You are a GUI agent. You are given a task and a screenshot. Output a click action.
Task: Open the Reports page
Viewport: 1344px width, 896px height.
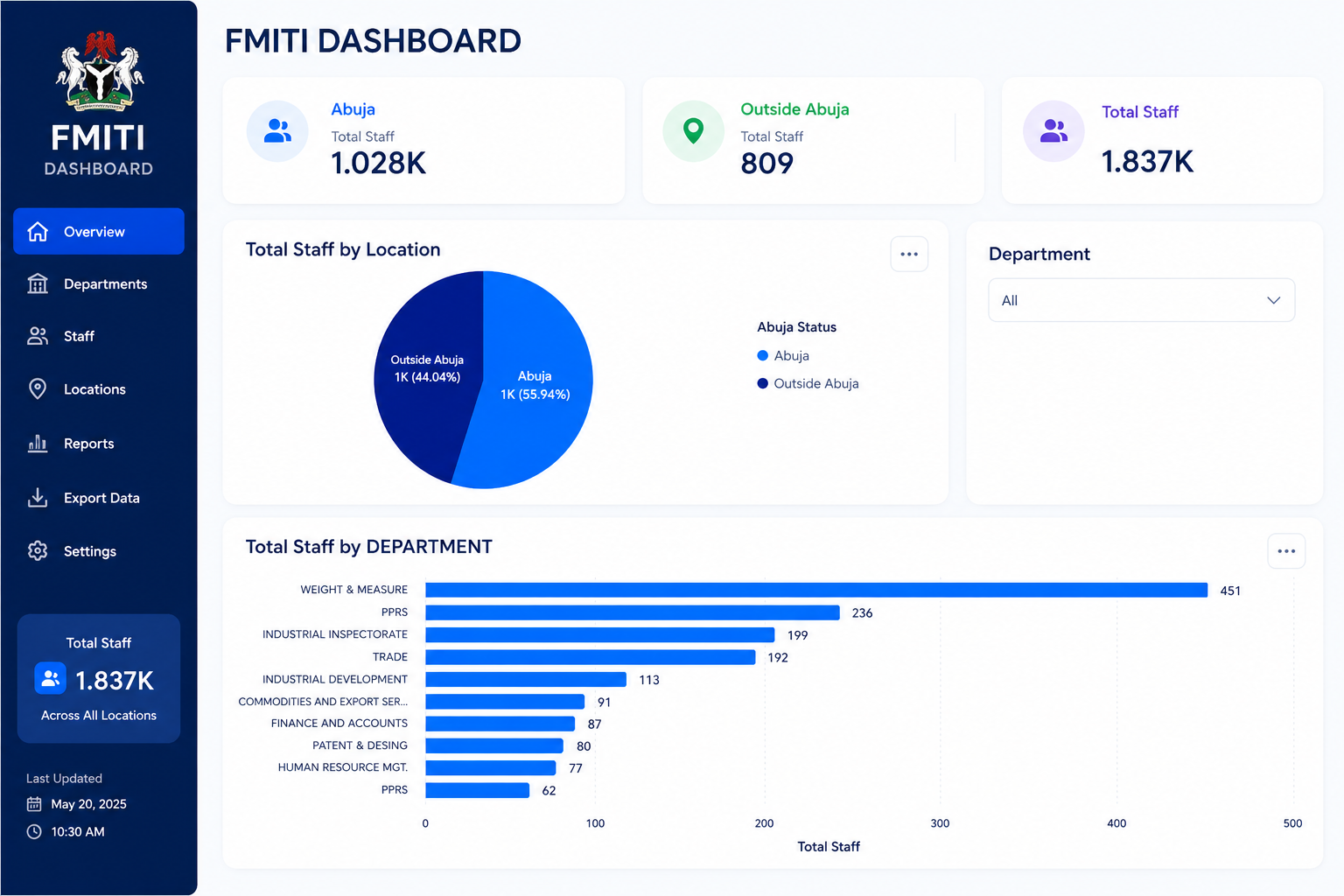99,443
